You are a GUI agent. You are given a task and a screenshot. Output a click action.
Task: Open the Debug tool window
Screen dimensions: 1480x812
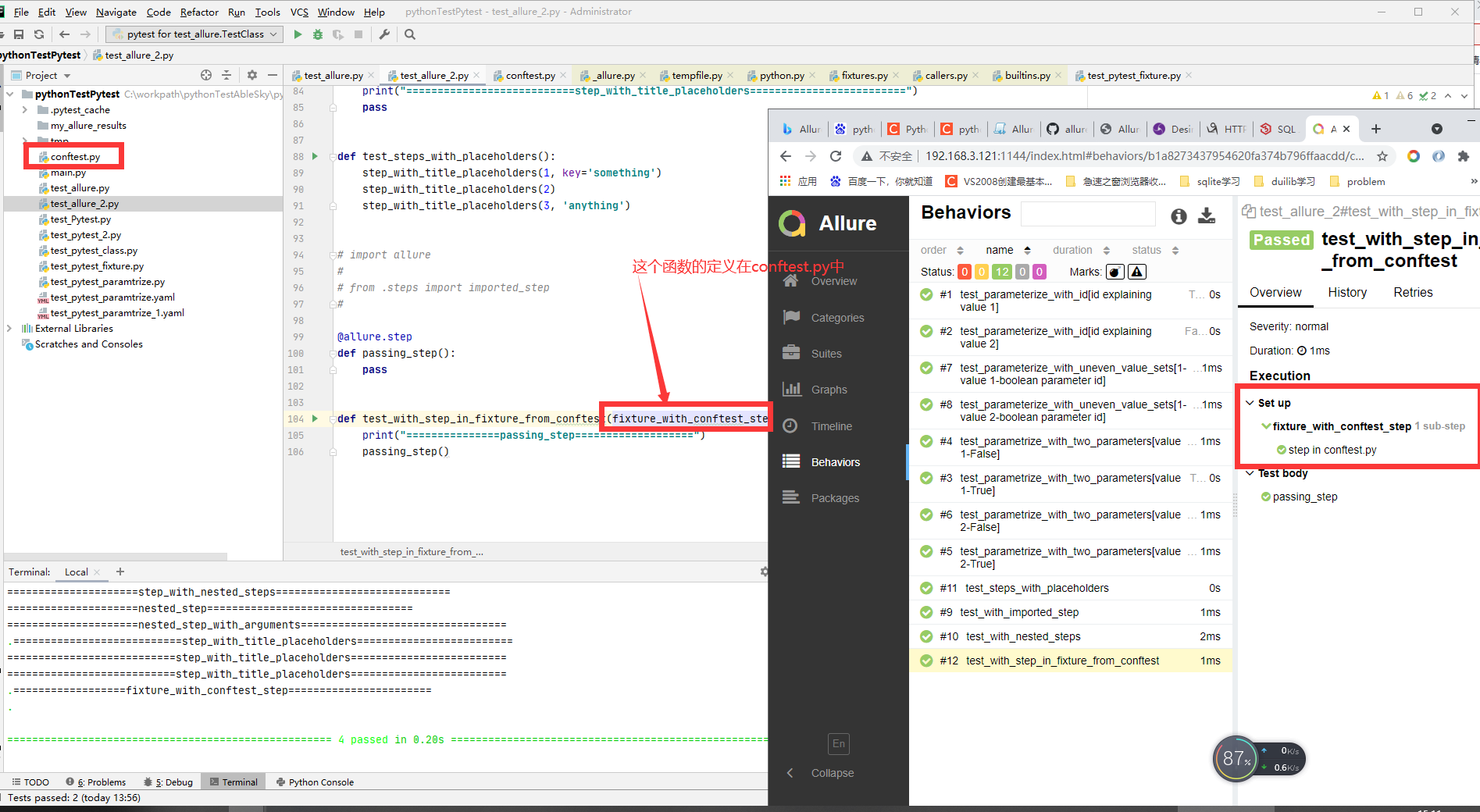click(x=169, y=782)
